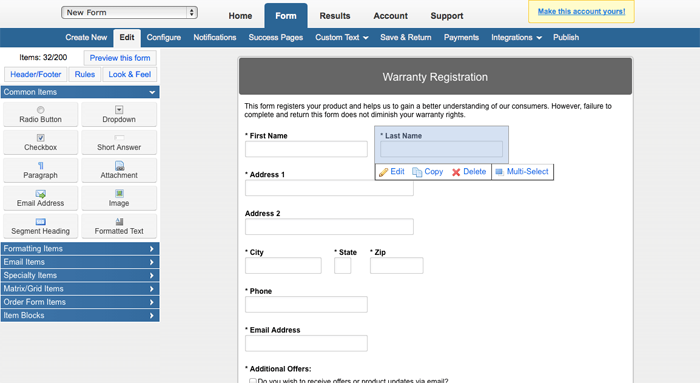Tick the email offers checkbox
This screenshot has height=383, width=700.
point(253,381)
